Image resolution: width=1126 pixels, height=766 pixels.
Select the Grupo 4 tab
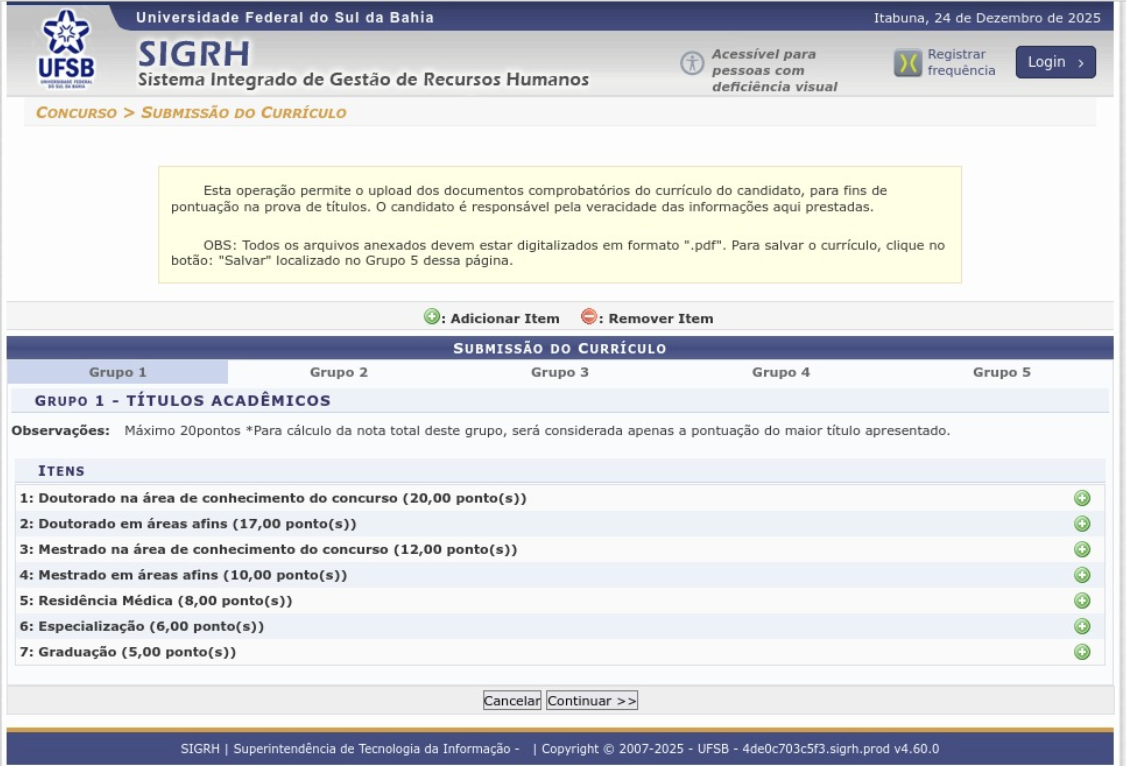[781, 372]
